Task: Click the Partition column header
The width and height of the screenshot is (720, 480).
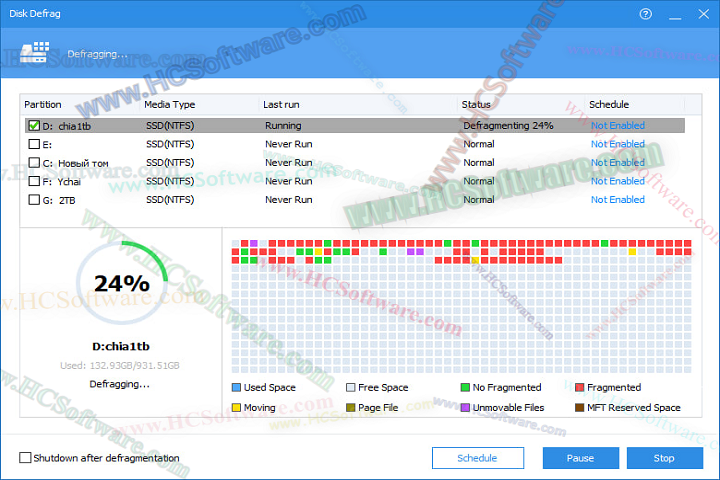Action: pos(43,104)
